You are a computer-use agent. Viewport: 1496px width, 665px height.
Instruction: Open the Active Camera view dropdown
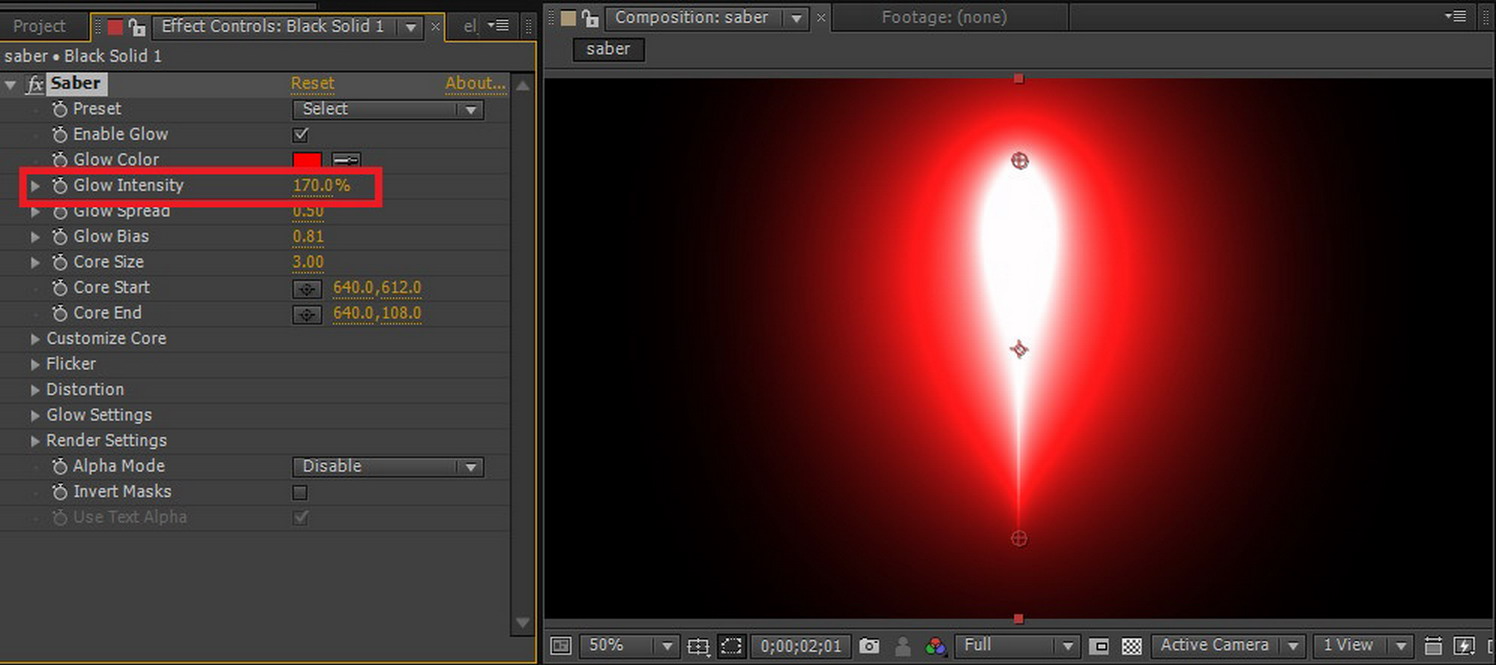click(x=1228, y=646)
